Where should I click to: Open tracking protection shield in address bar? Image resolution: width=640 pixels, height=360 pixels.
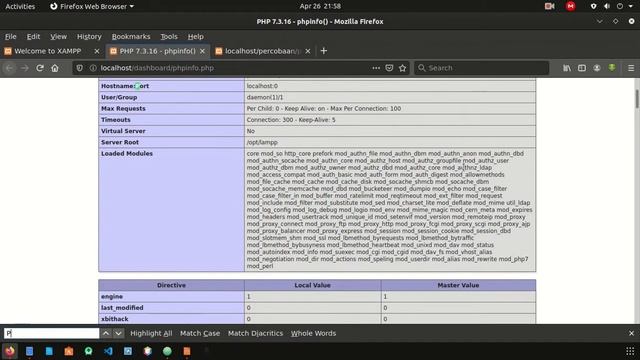coord(80,68)
